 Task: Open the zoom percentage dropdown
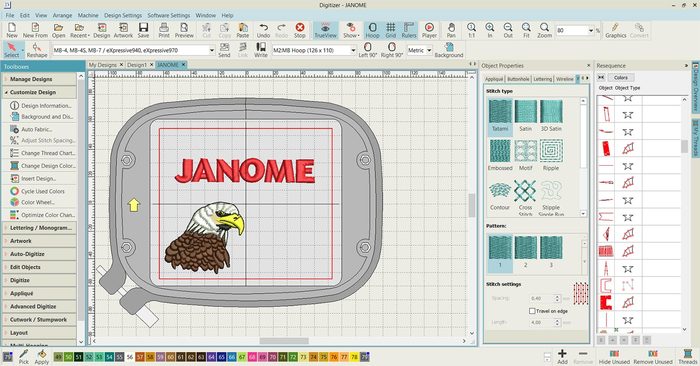coord(591,30)
